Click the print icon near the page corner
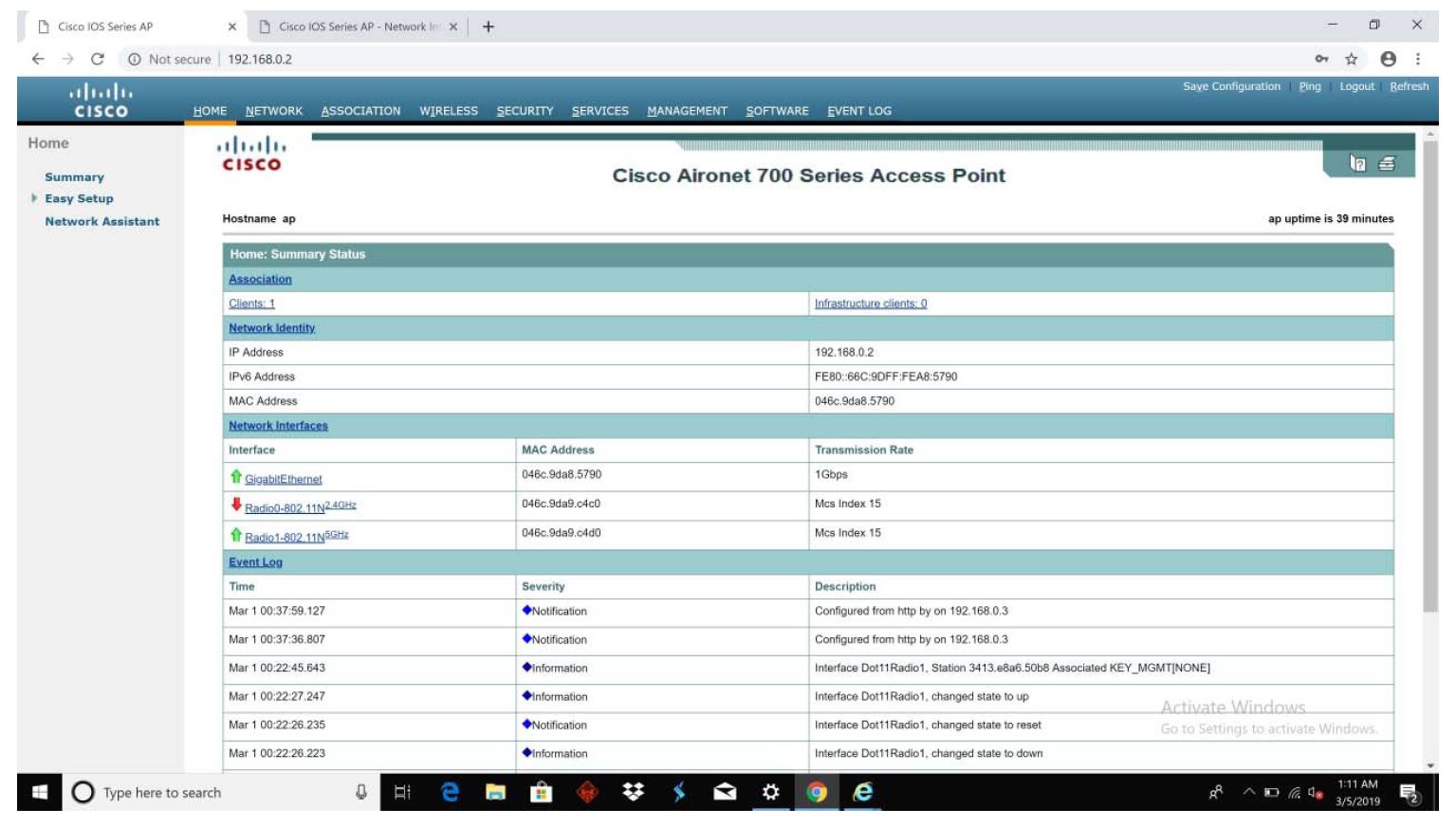 tap(1387, 162)
